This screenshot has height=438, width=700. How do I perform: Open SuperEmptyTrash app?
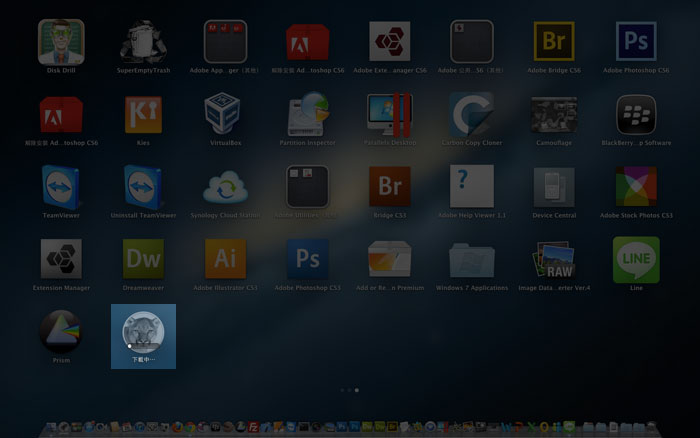click(143, 42)
